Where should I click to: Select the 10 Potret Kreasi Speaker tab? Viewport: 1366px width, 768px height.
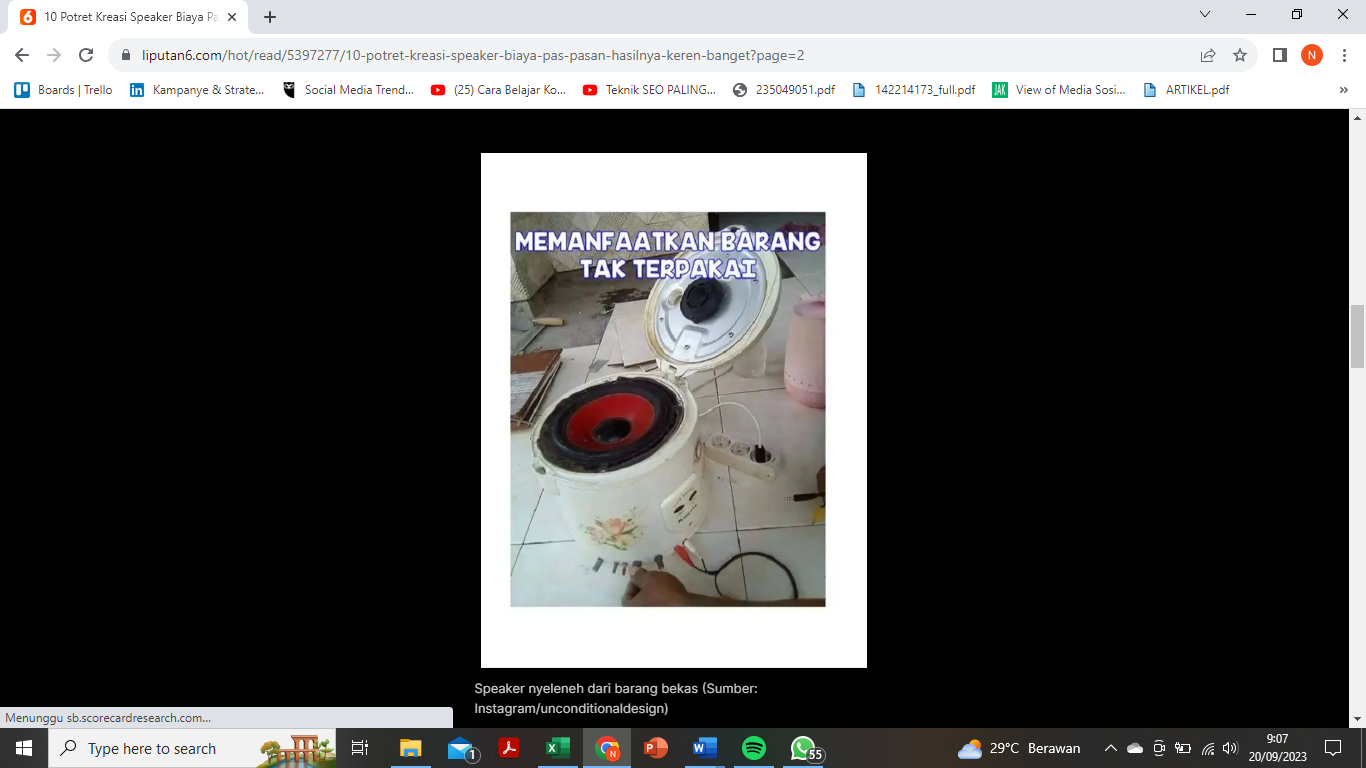(125, 17)
